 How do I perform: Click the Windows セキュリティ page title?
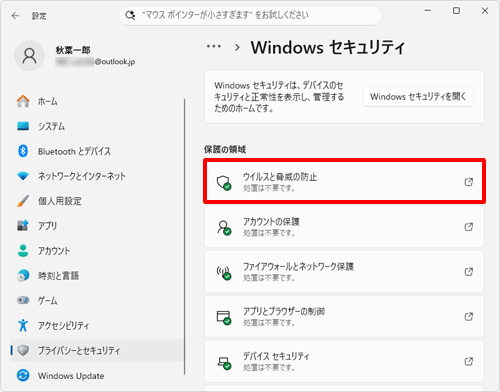[328, 47]
